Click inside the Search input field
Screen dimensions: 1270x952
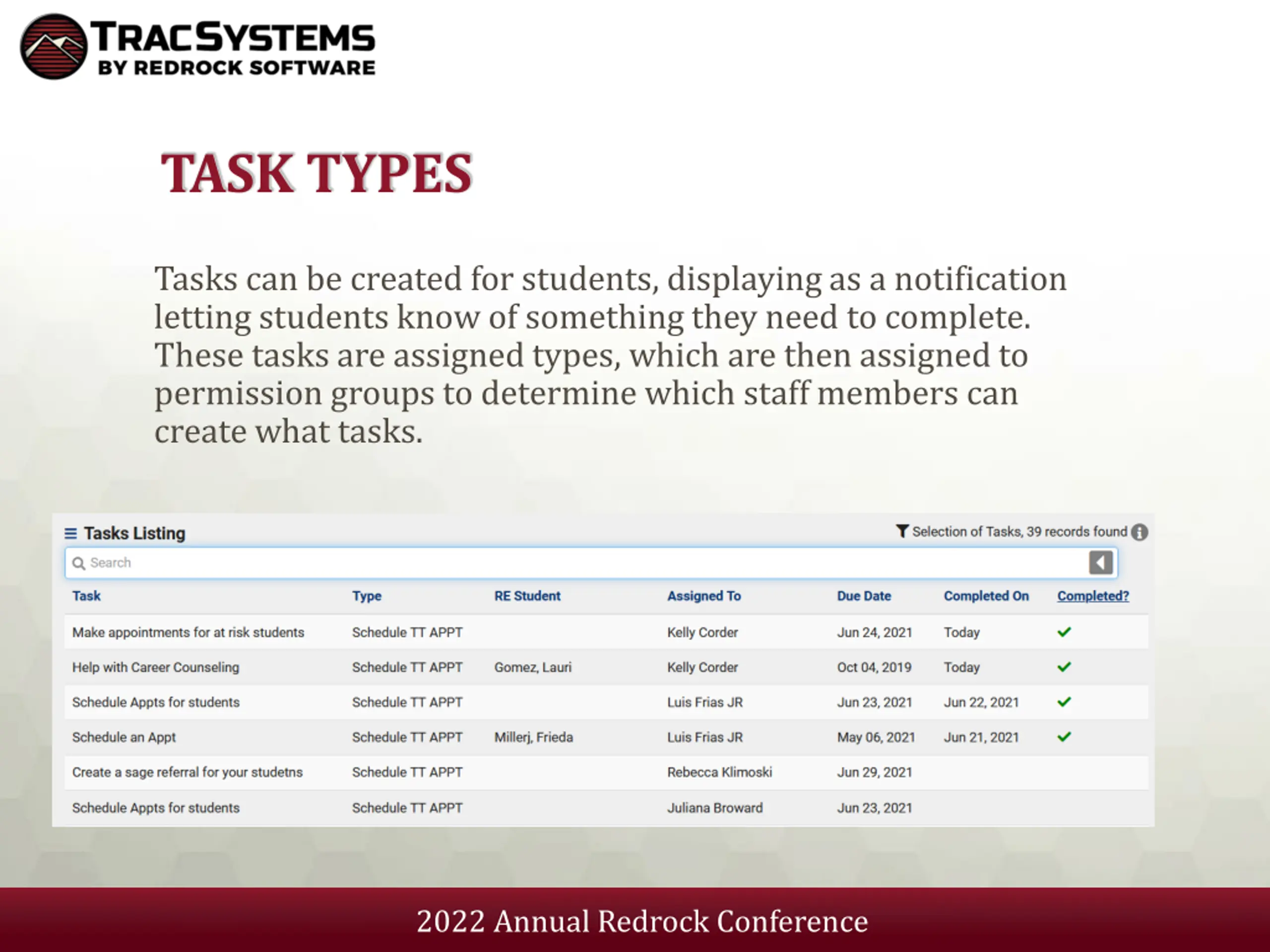[x=574, y=563]
